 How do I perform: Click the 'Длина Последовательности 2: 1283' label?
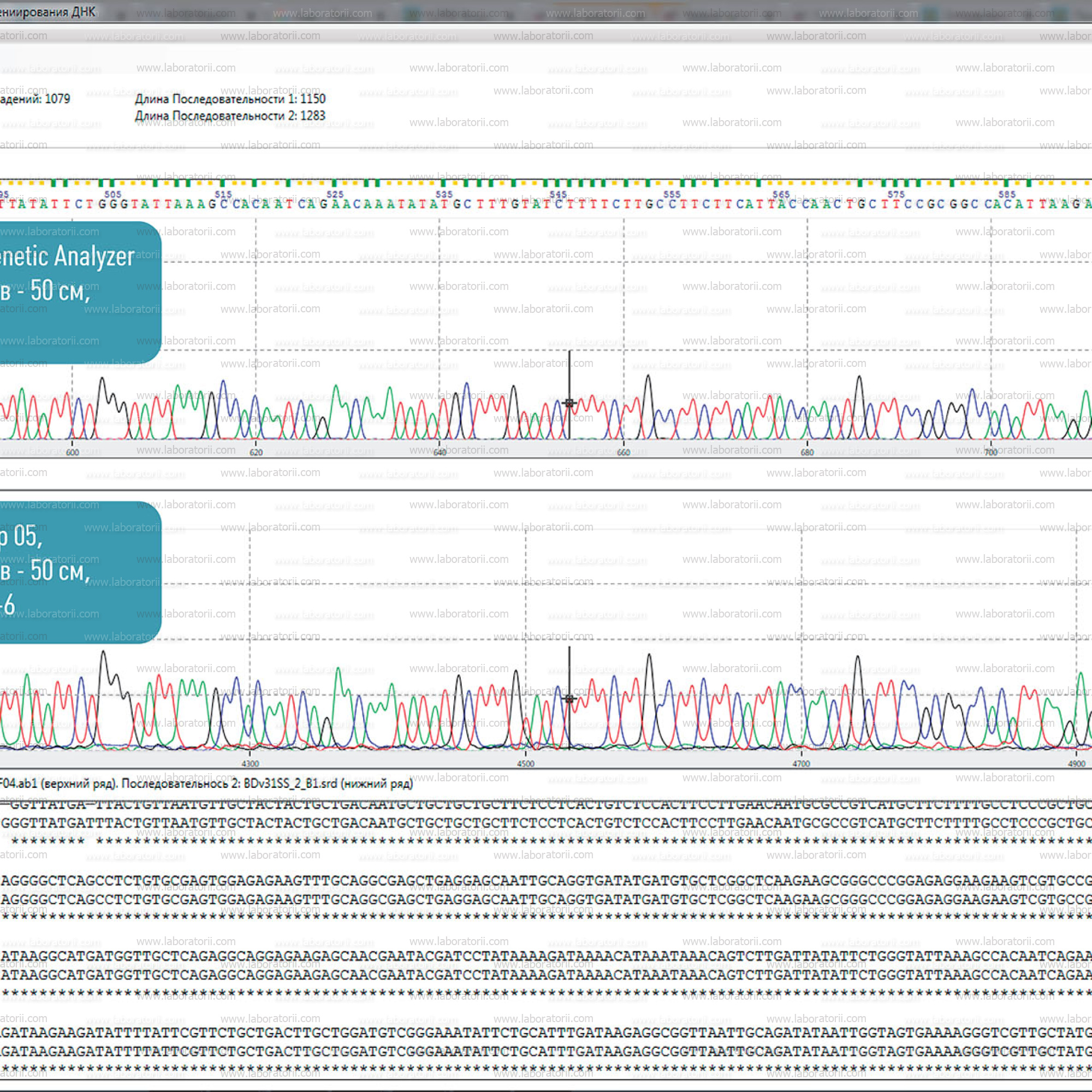(x=230, y=116)
